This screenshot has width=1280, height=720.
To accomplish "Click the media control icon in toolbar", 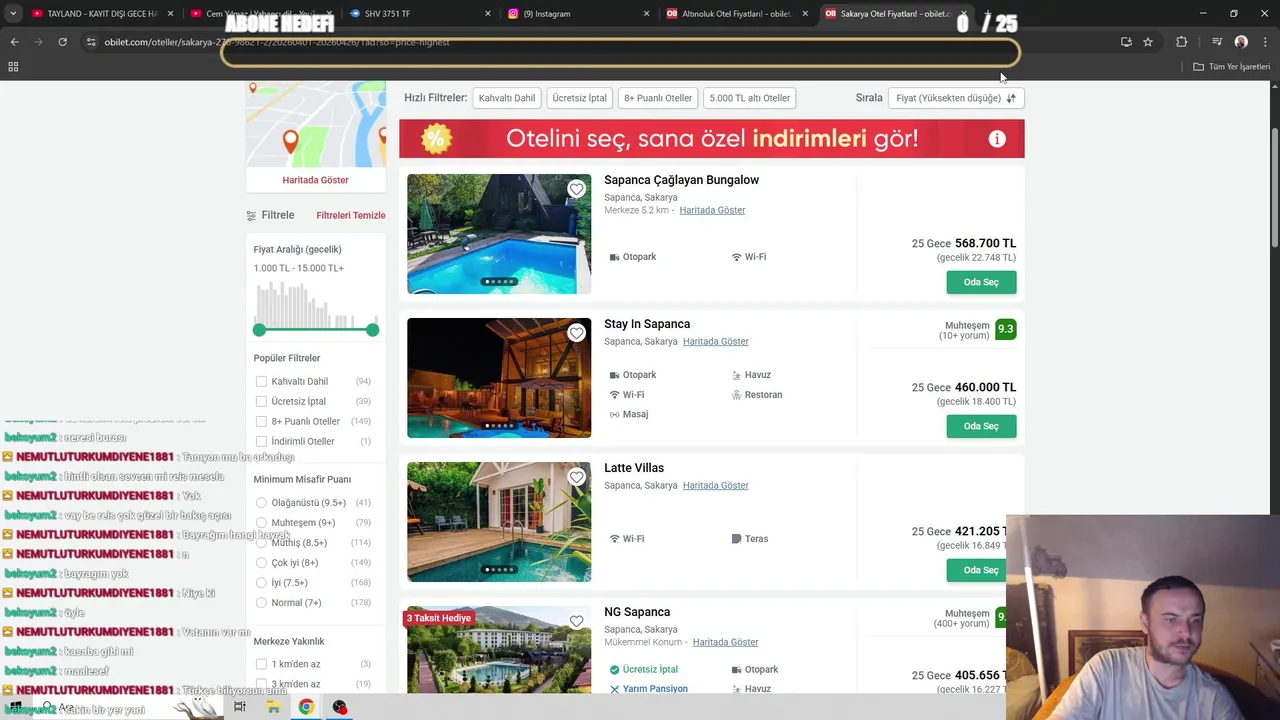I will point(1217,42).
